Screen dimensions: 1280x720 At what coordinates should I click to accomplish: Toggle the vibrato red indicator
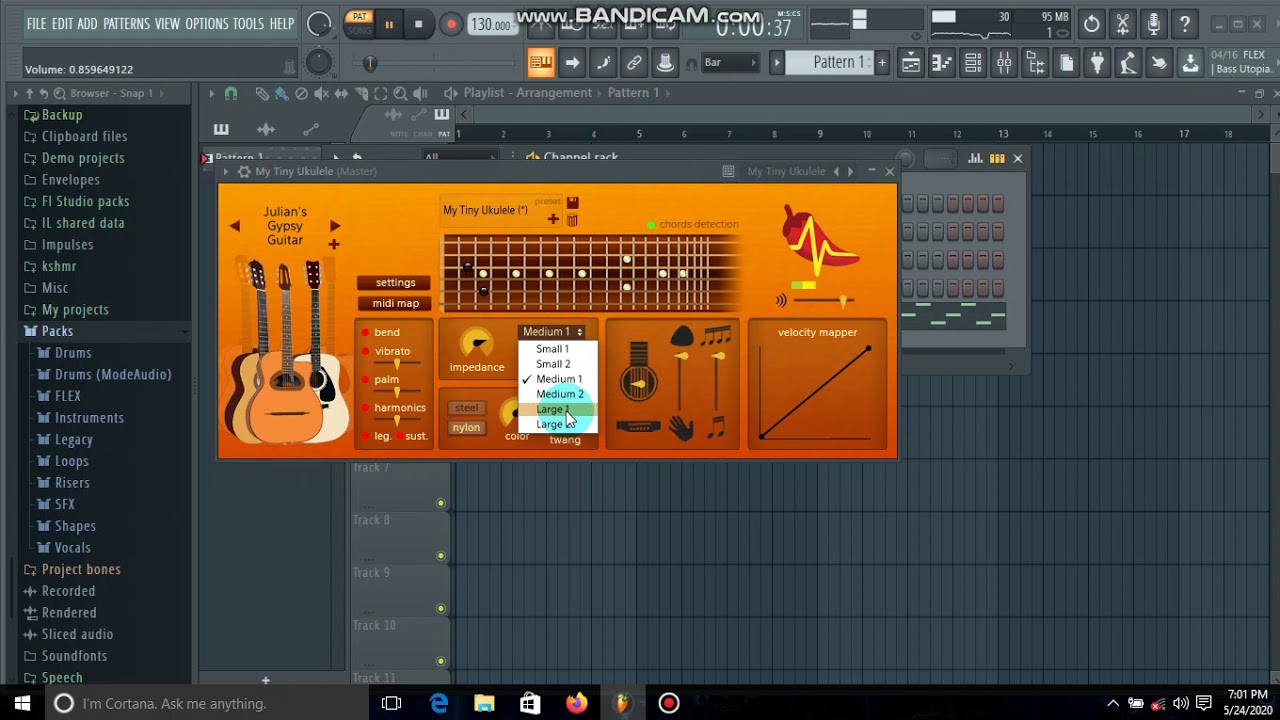(x=365, y=352)
